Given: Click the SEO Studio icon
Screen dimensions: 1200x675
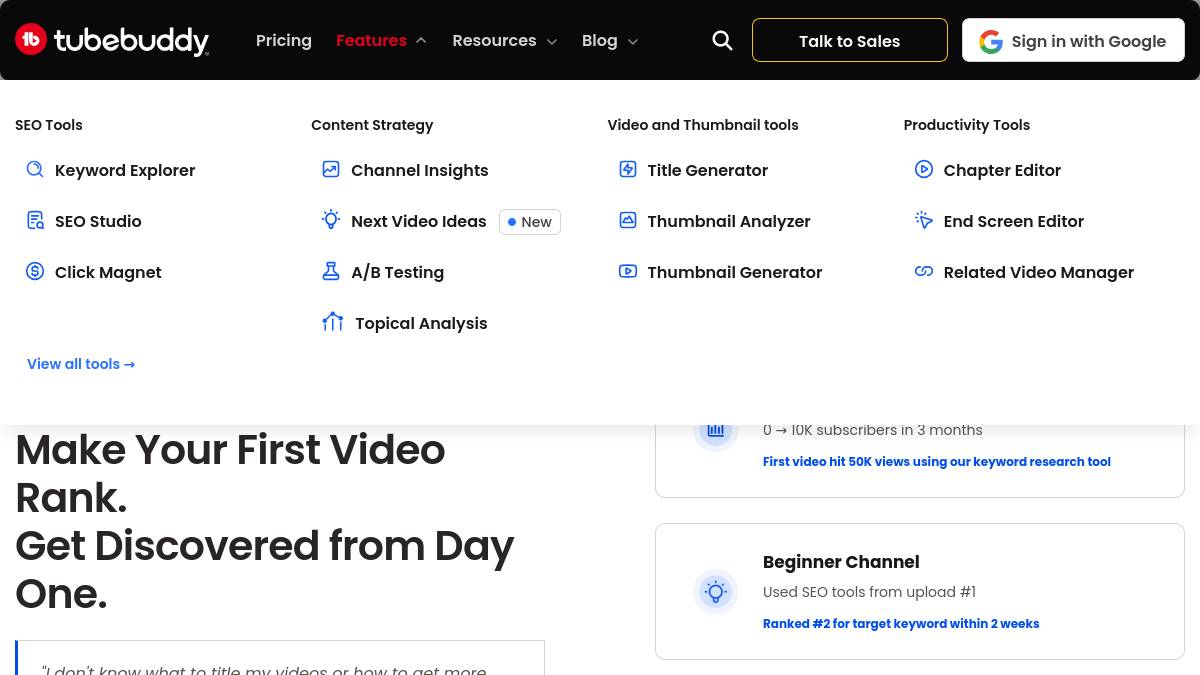Looking at the screenshot, I should 35,221.
